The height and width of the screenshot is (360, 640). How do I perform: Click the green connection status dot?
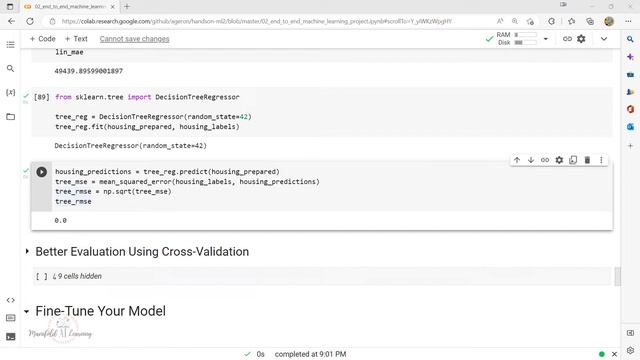click(x=601, y=354)
